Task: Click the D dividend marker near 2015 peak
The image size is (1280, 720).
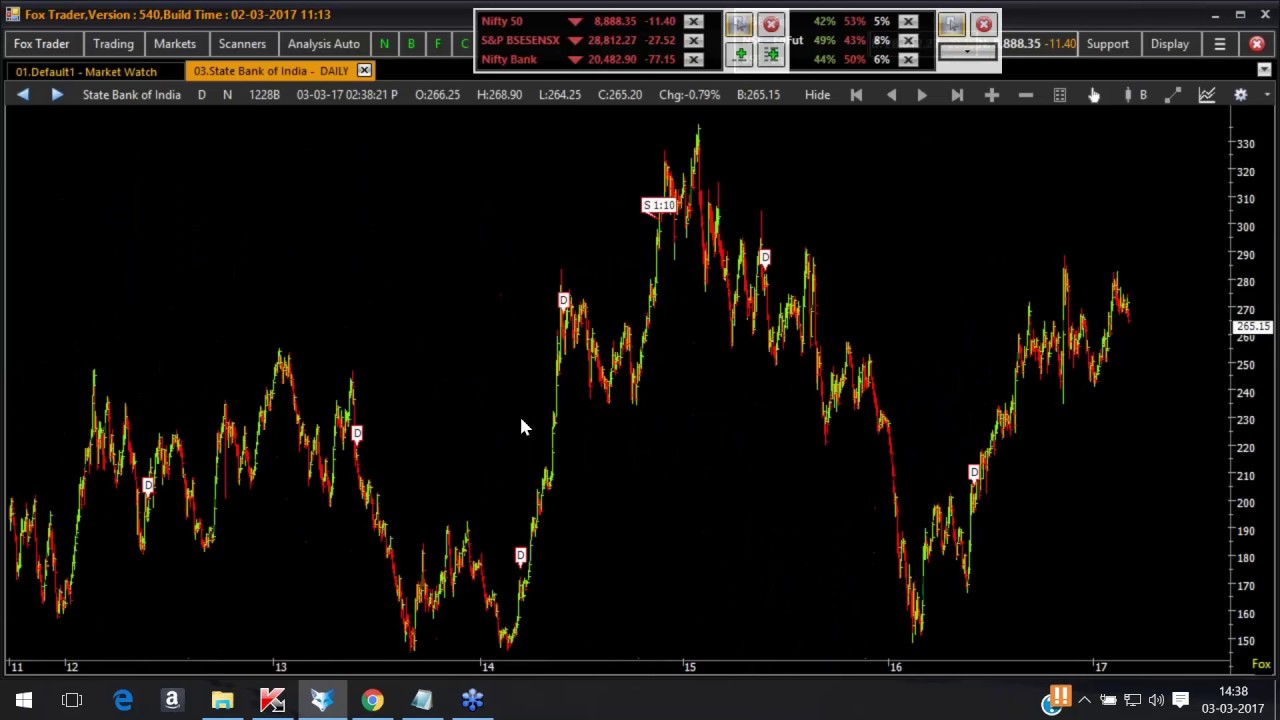Action: 765,258
